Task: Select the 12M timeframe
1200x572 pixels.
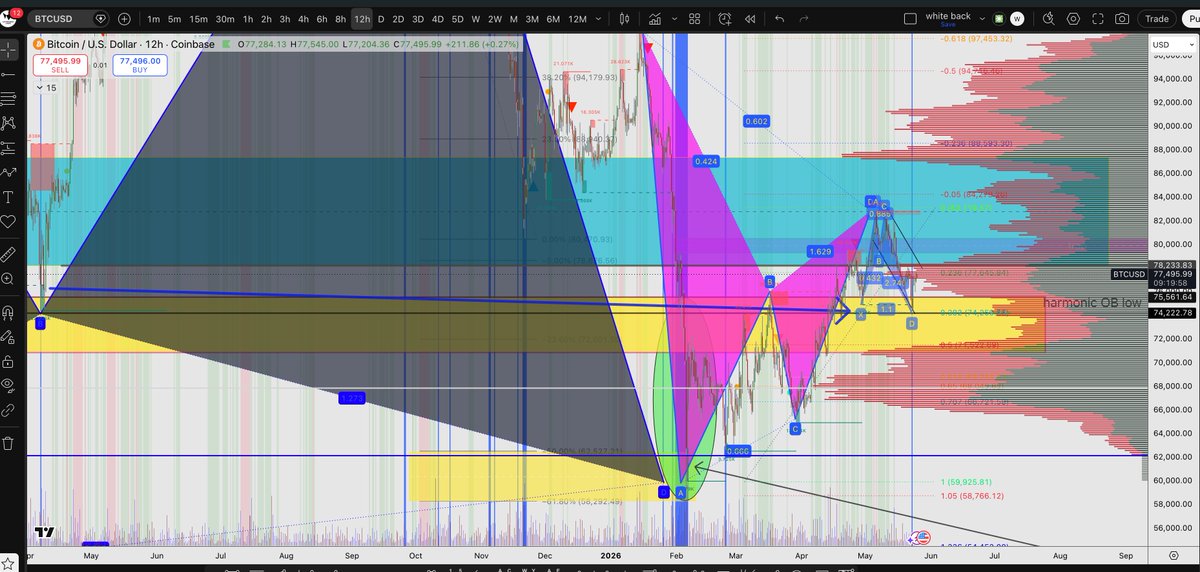Action: click(x=577, y=18)
